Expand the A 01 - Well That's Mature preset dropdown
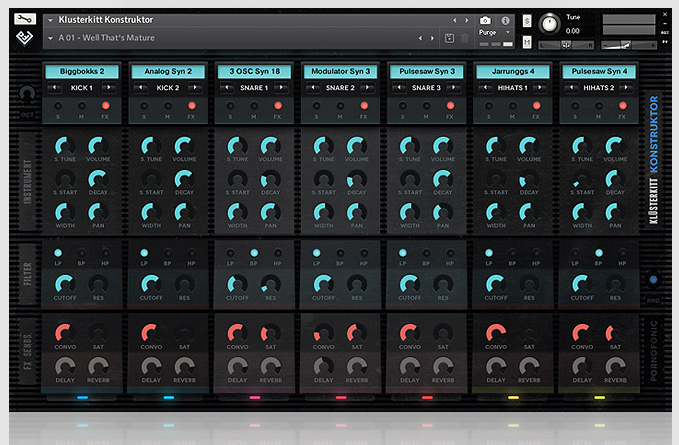Image resolution: width=679 pixels, height=445 pixels. (x=50, y=38)
